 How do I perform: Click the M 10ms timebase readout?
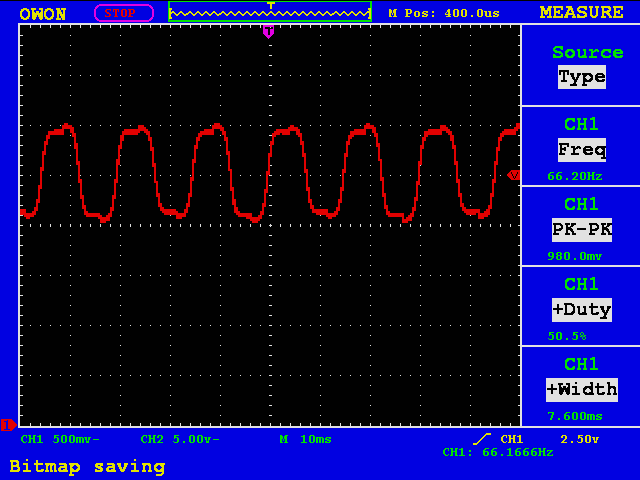tap(305, 440)
